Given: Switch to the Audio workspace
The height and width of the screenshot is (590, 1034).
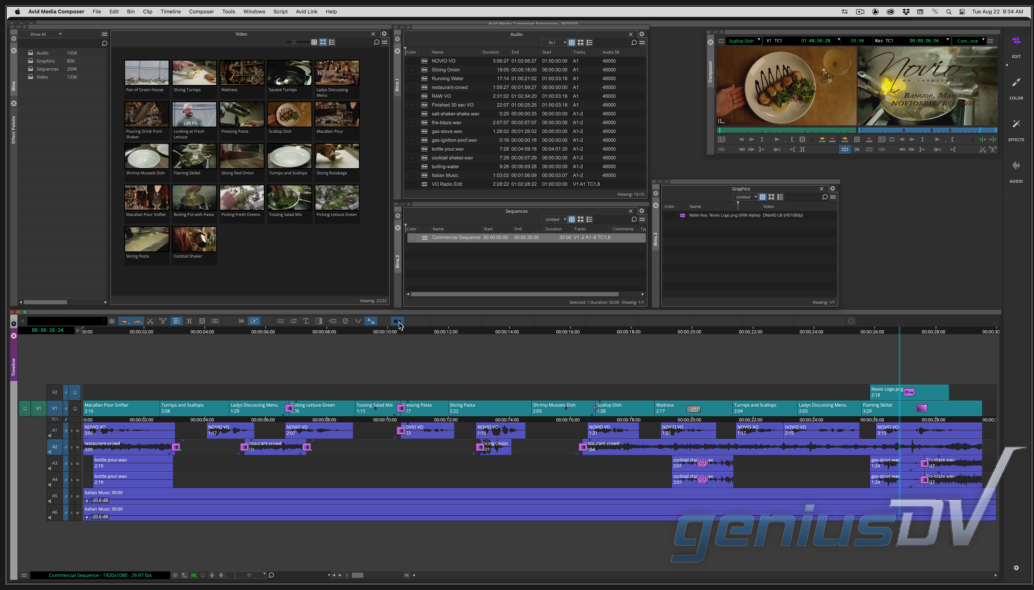Looking at the screenshot, I should click(1016, 169).
